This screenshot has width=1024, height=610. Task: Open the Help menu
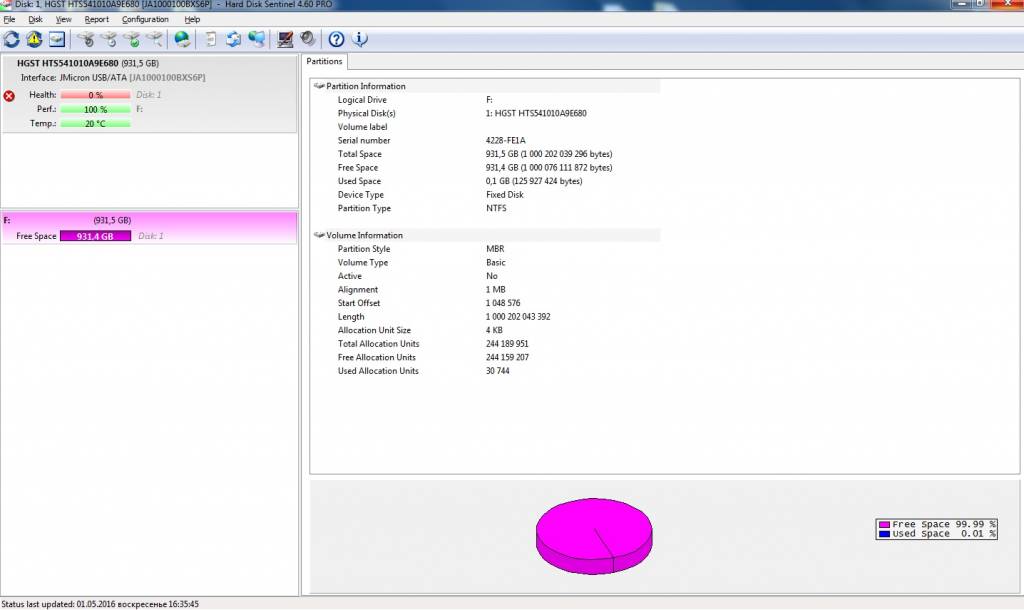(192, 20)
